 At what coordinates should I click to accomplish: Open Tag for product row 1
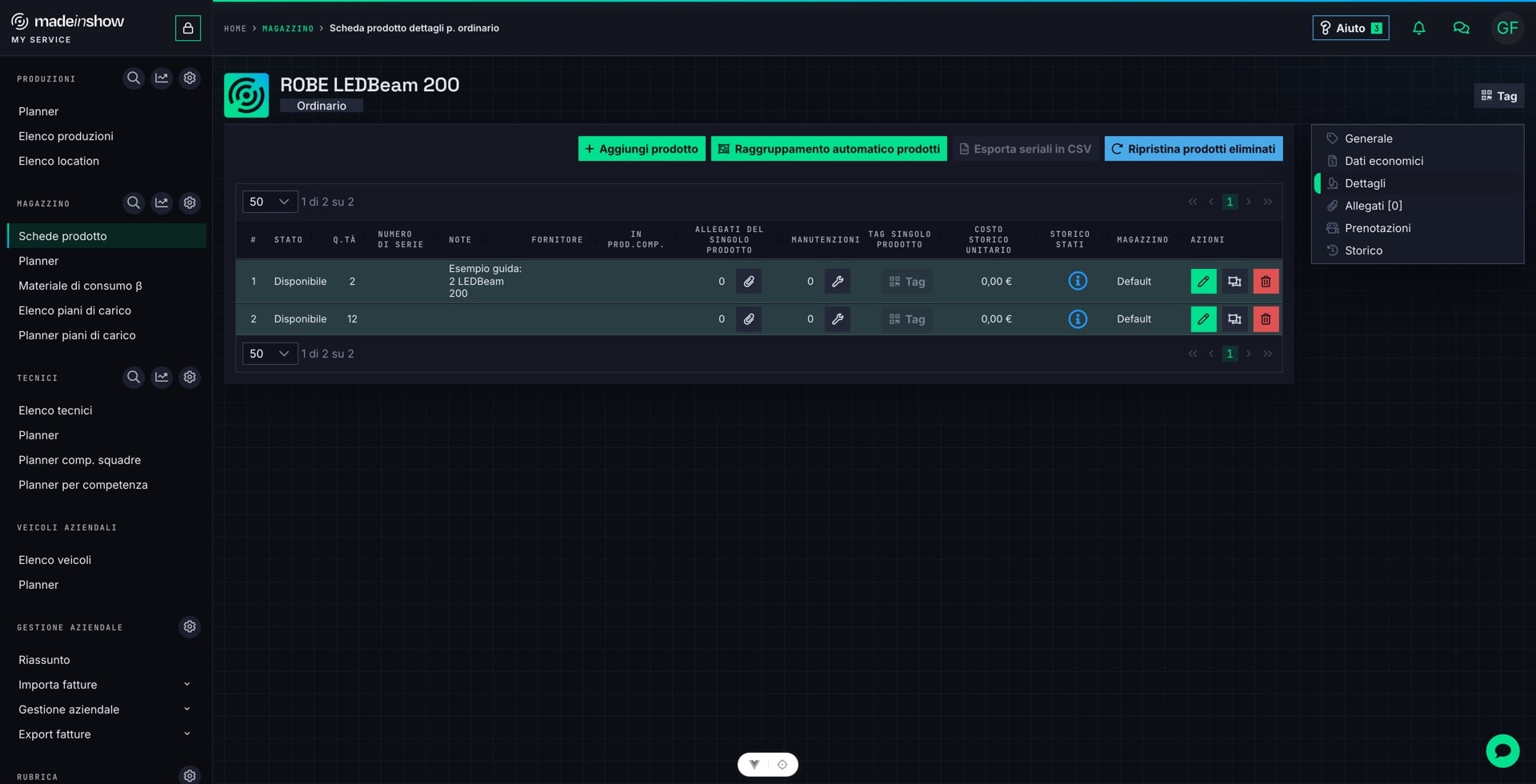[x=907, y=282]
